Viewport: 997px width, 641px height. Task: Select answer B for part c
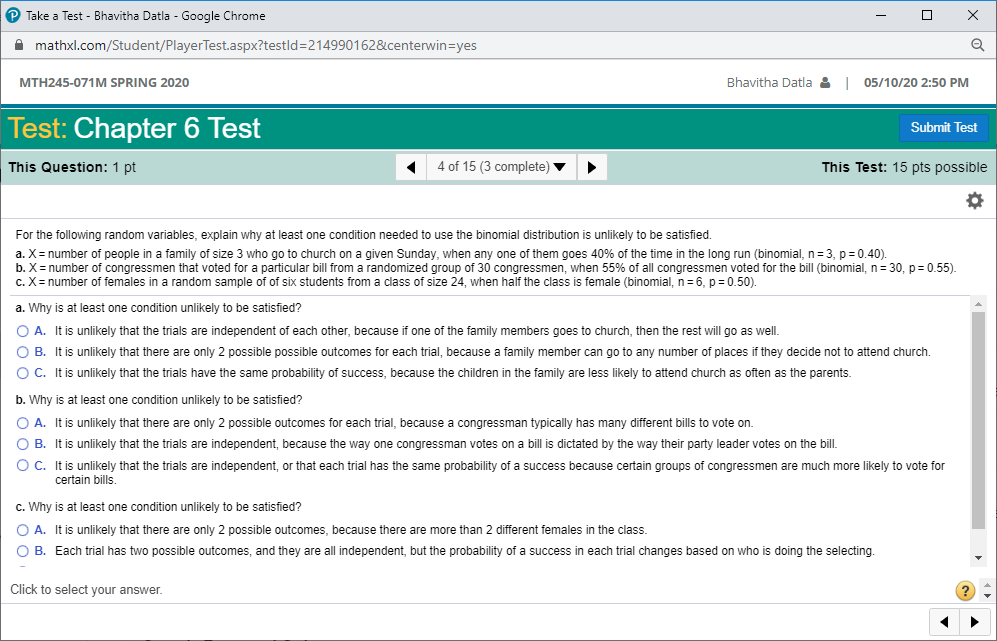[x=22, y=550]
